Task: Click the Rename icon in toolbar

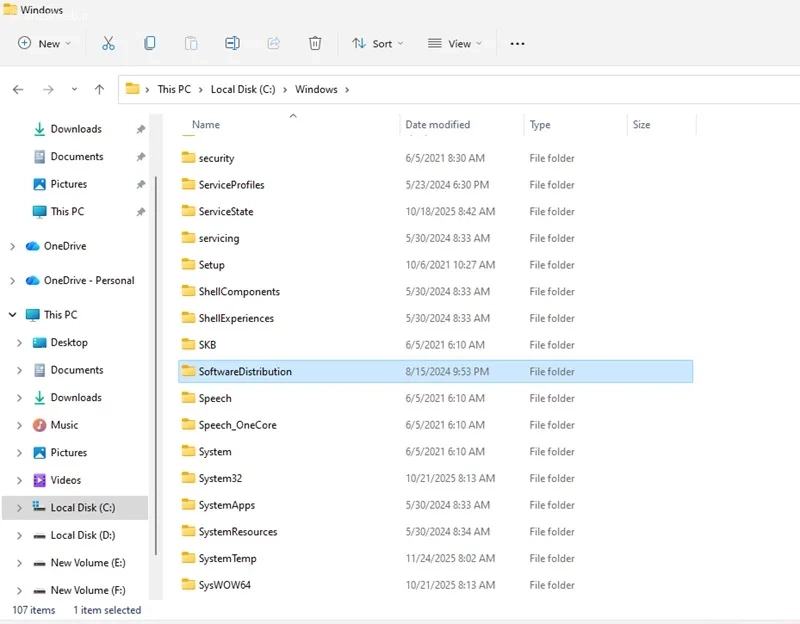Action: pyautogui.click(x=232, y=43)
